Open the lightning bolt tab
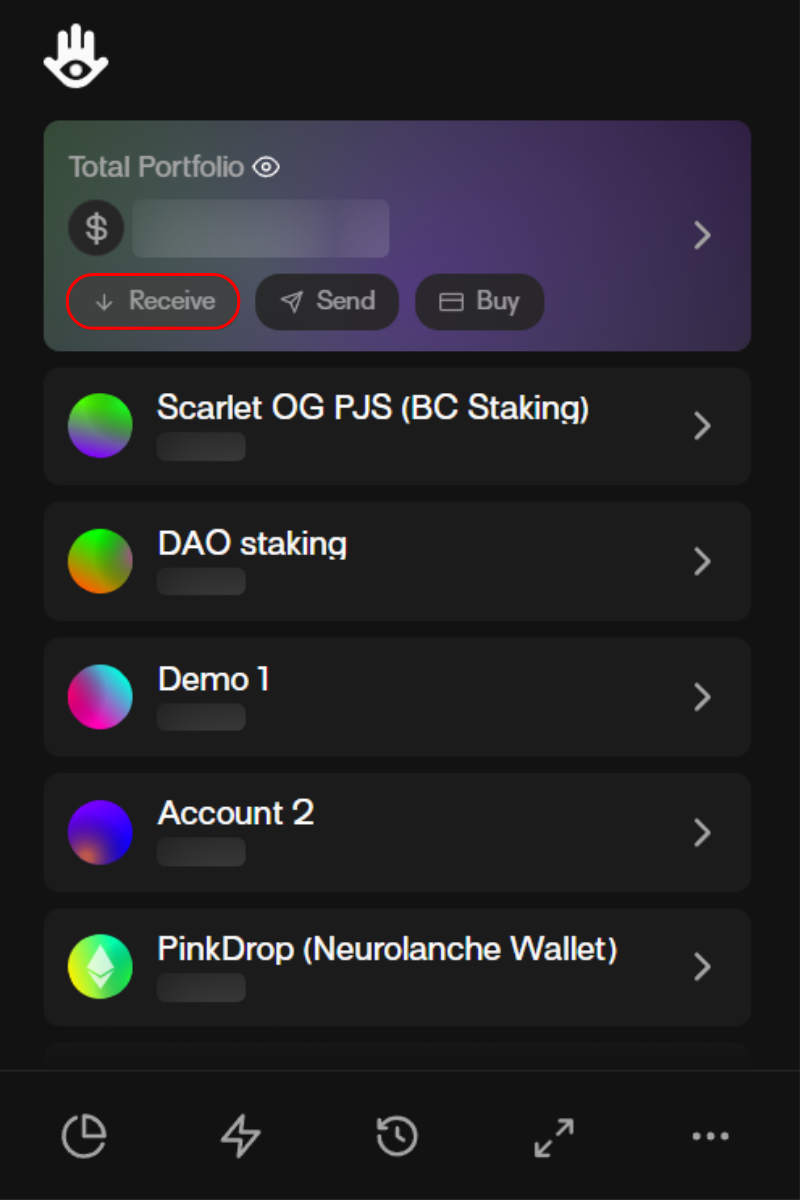 tap(241, 1136)
